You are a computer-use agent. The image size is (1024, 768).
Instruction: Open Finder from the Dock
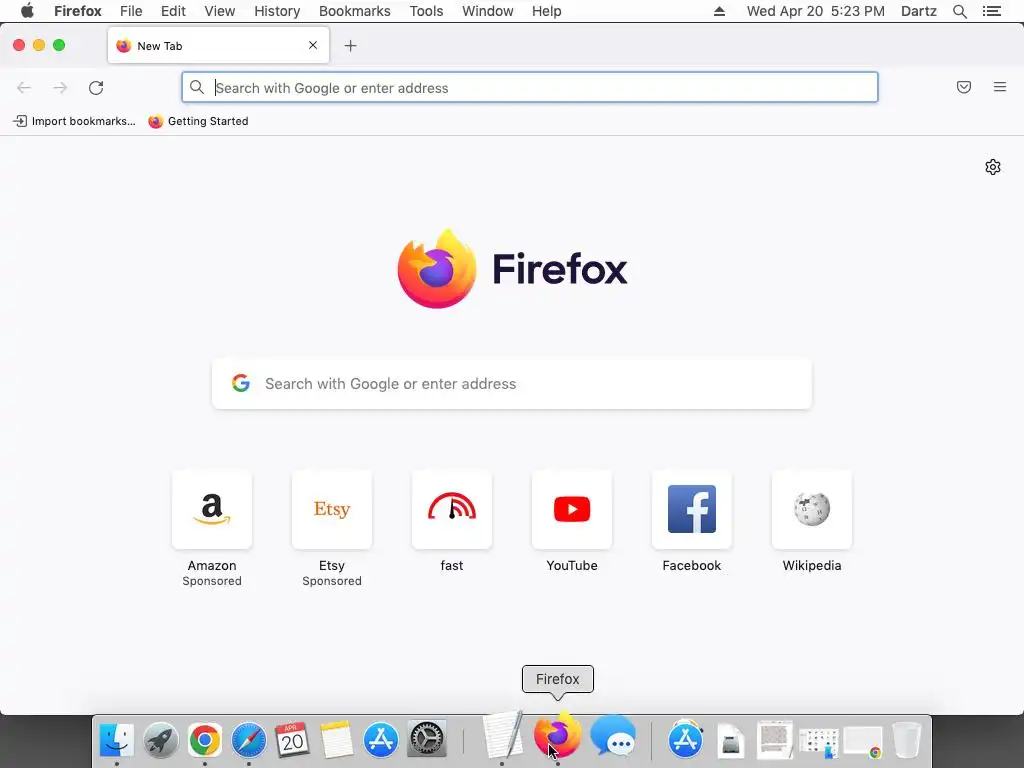point(117,740)
